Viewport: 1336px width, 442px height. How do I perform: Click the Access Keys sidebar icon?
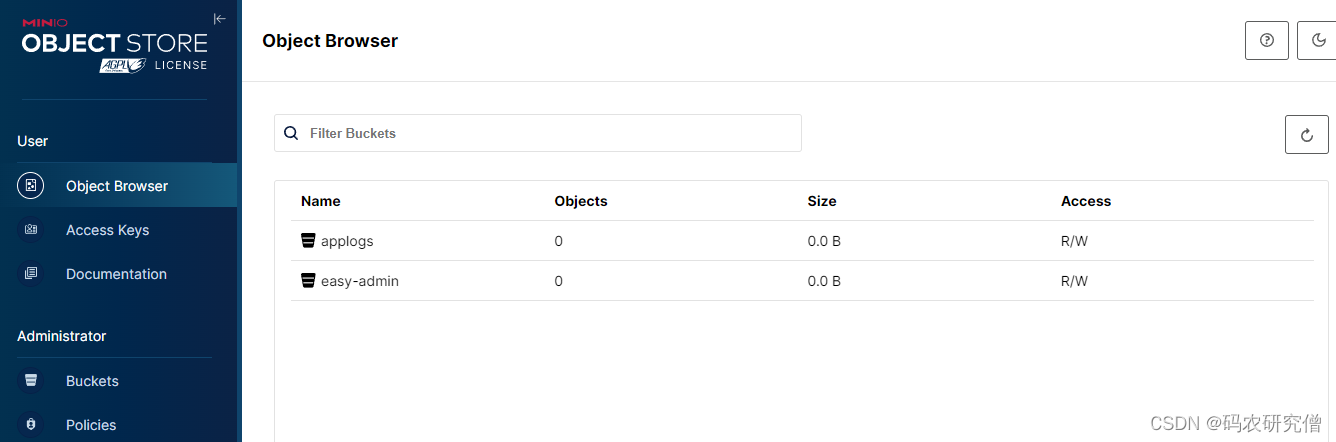[31, 230]
